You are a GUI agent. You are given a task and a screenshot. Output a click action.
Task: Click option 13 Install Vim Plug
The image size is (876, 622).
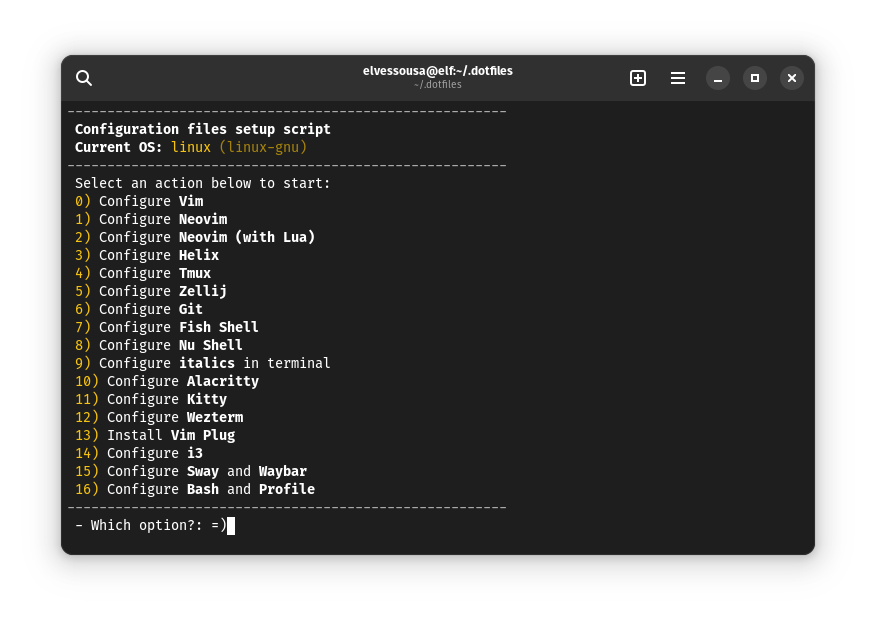(x=155, y=435)
